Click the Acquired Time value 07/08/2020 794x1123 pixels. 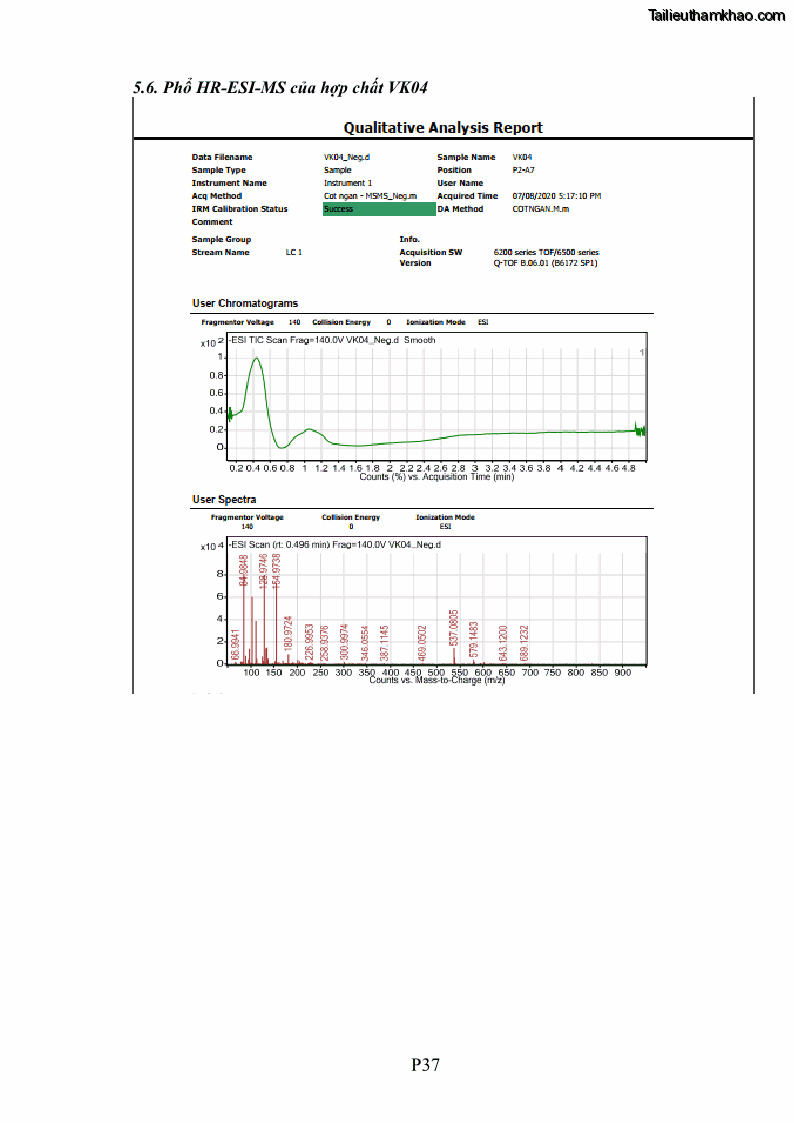(x=556, y=196)
